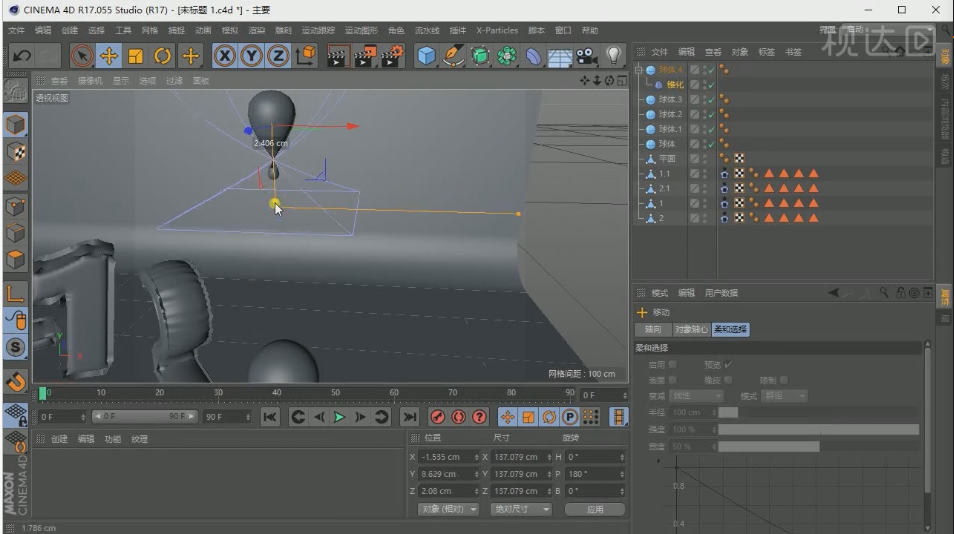The height and width of the screenshot is (534, 954).
Task: Toggle the green check on 球体
Action: [711, 144]
